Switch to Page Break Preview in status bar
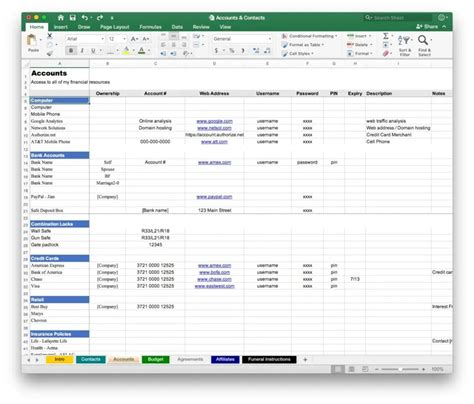Viewport: 474px width, 404px height. coord(365,369)
